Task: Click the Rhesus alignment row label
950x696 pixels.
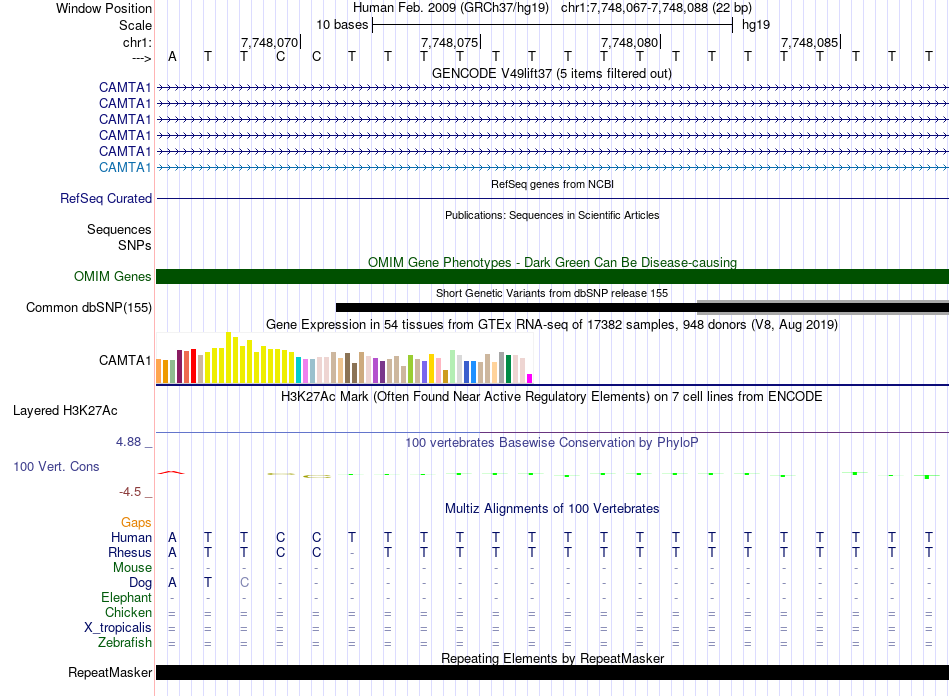Action: click(130, 553)
